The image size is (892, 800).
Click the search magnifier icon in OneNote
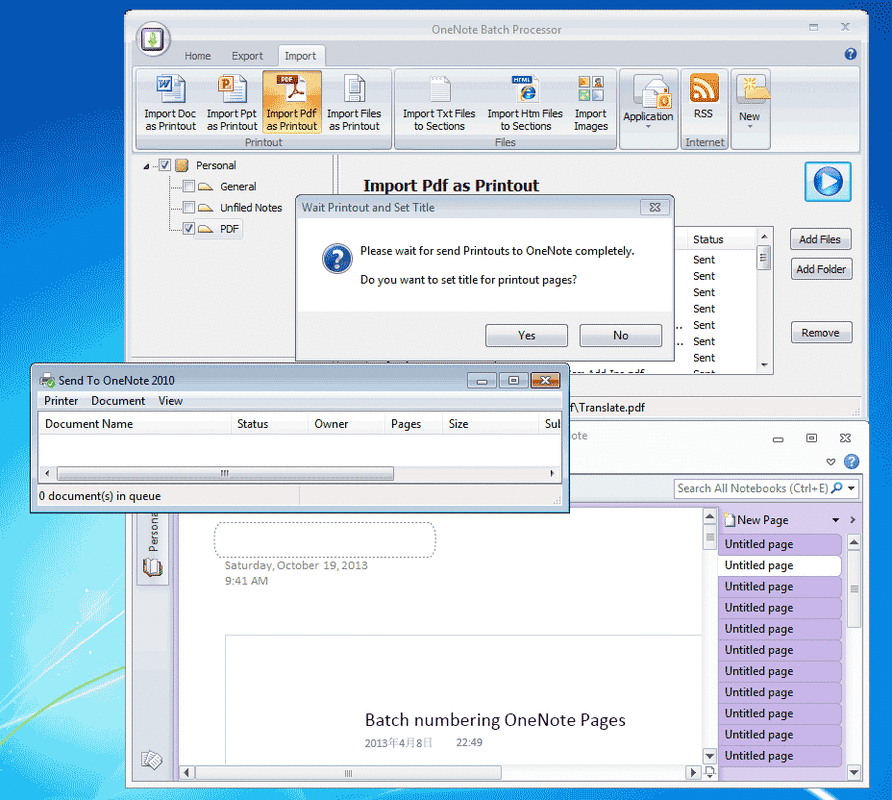tap(837, 488)
